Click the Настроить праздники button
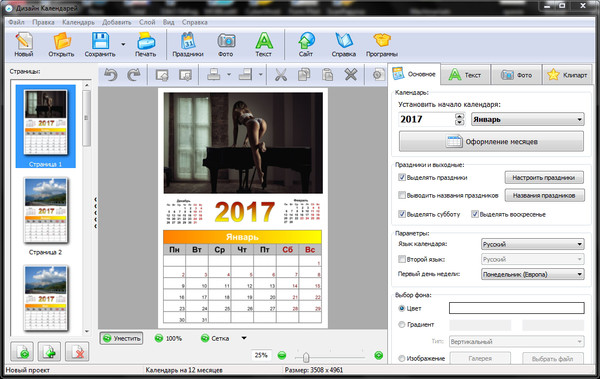This screenshot has height=379, width=600. coord(544,178)
